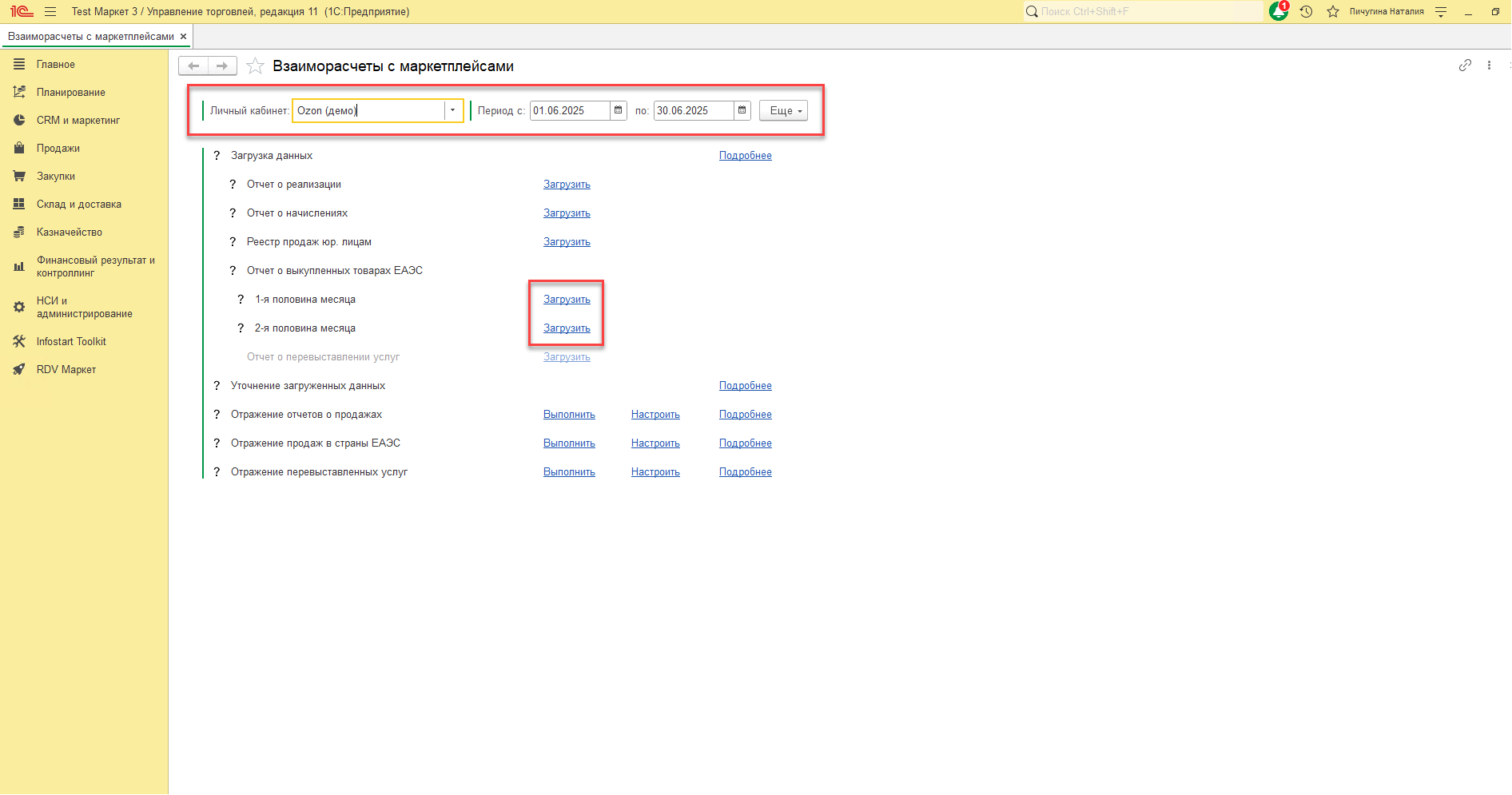Open calendar for period end date
This screenshot has height=795, width=1512.
click(x=742, y=111)
